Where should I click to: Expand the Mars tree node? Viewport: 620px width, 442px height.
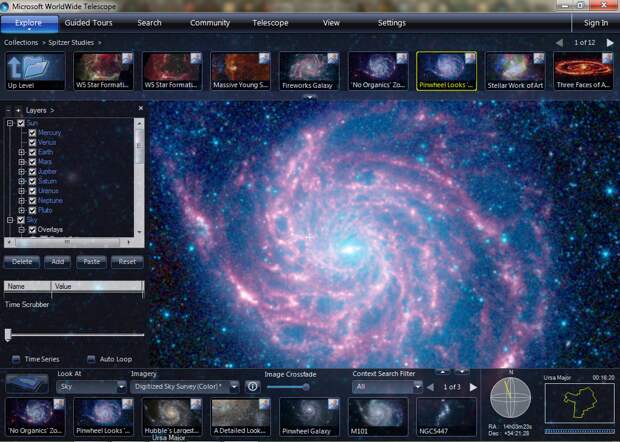tap(21, 162)
